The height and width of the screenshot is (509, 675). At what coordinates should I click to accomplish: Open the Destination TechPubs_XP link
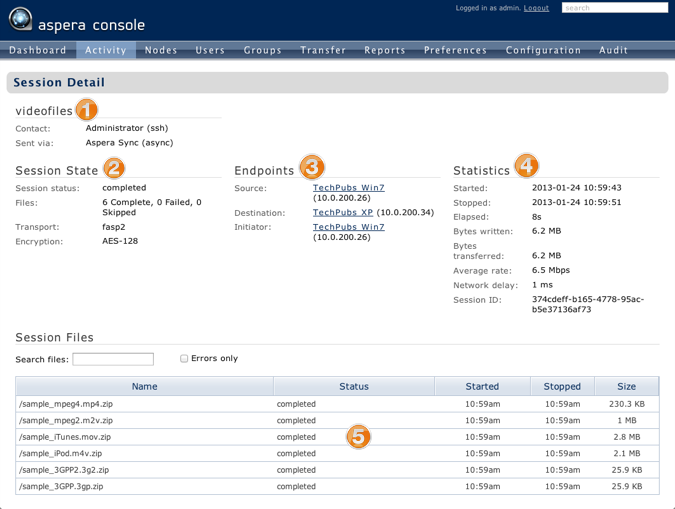click(x=343, y=212)
